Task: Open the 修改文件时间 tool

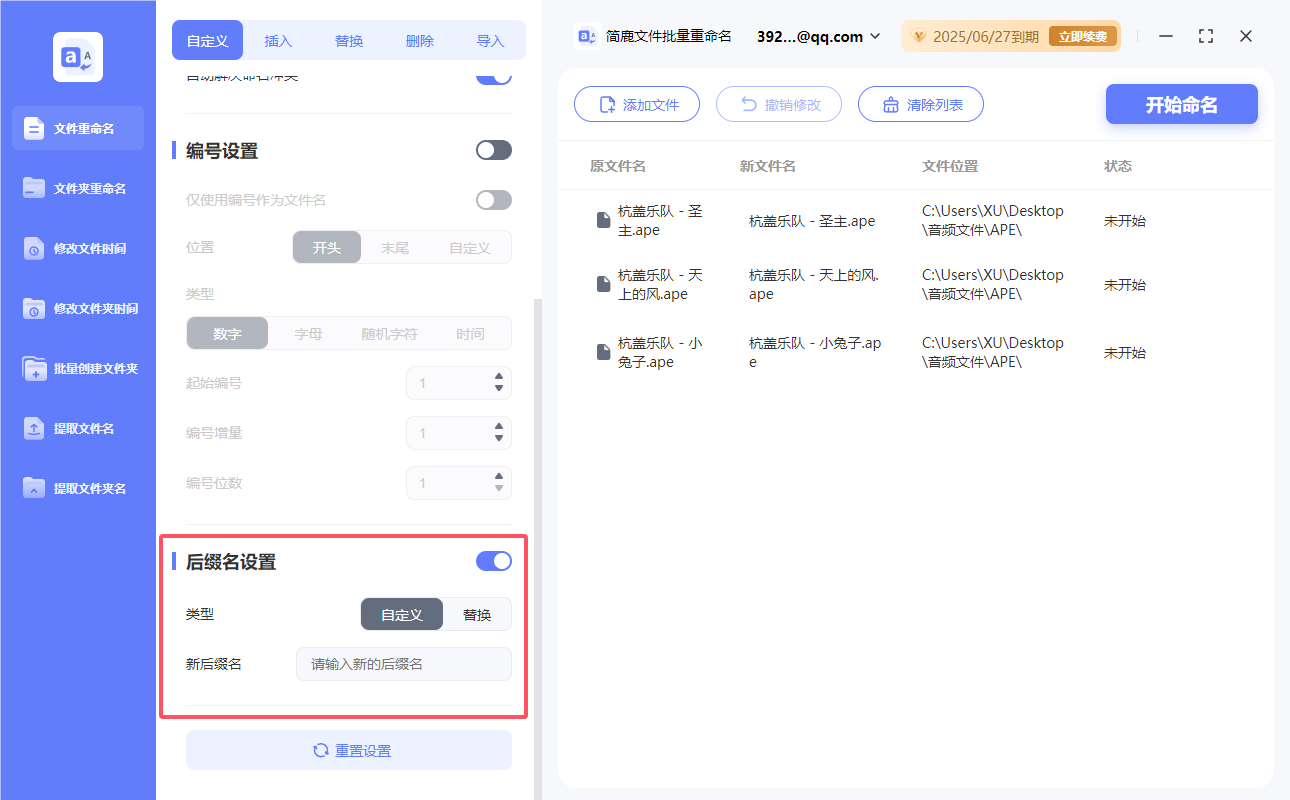Action: point(77,248)
